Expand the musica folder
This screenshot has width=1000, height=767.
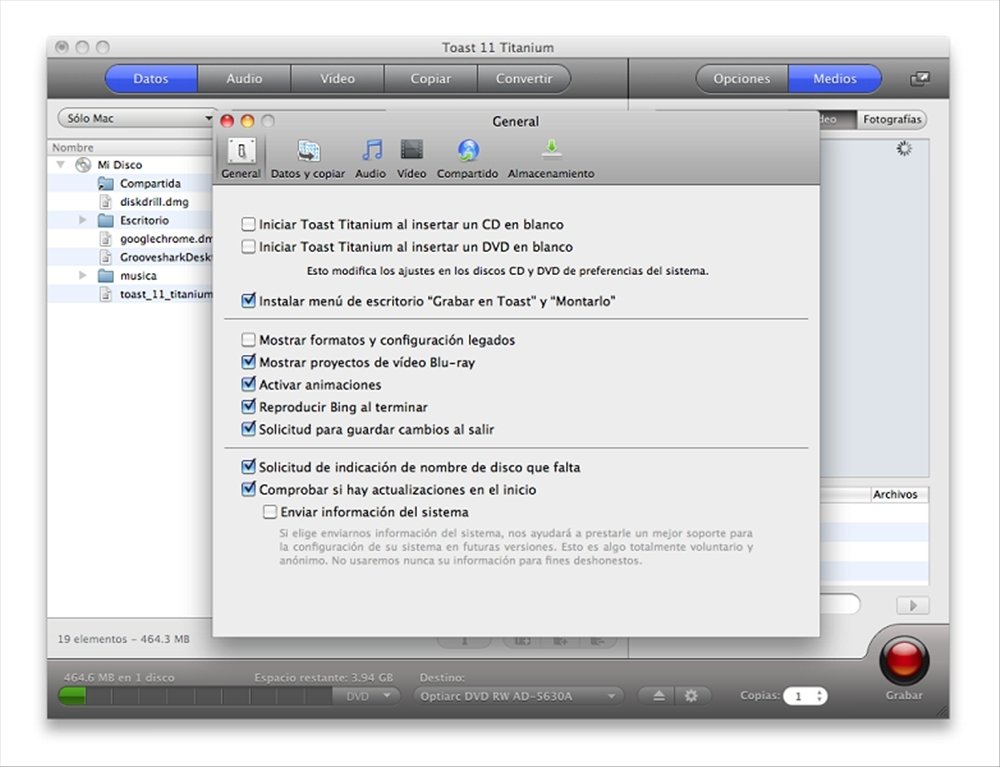[x=82, y=275]
